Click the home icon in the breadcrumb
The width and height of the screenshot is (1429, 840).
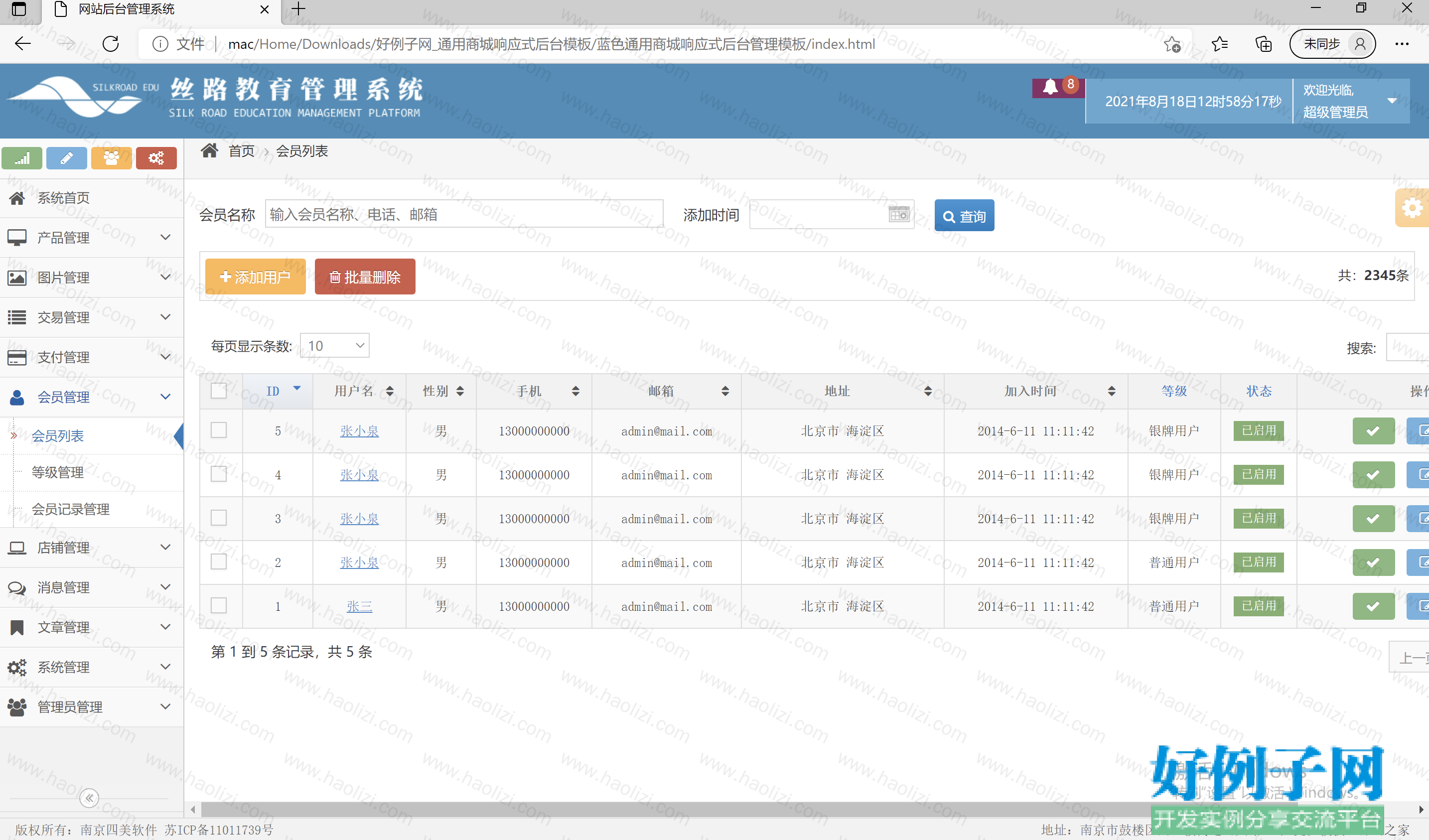tap(209, 151)
